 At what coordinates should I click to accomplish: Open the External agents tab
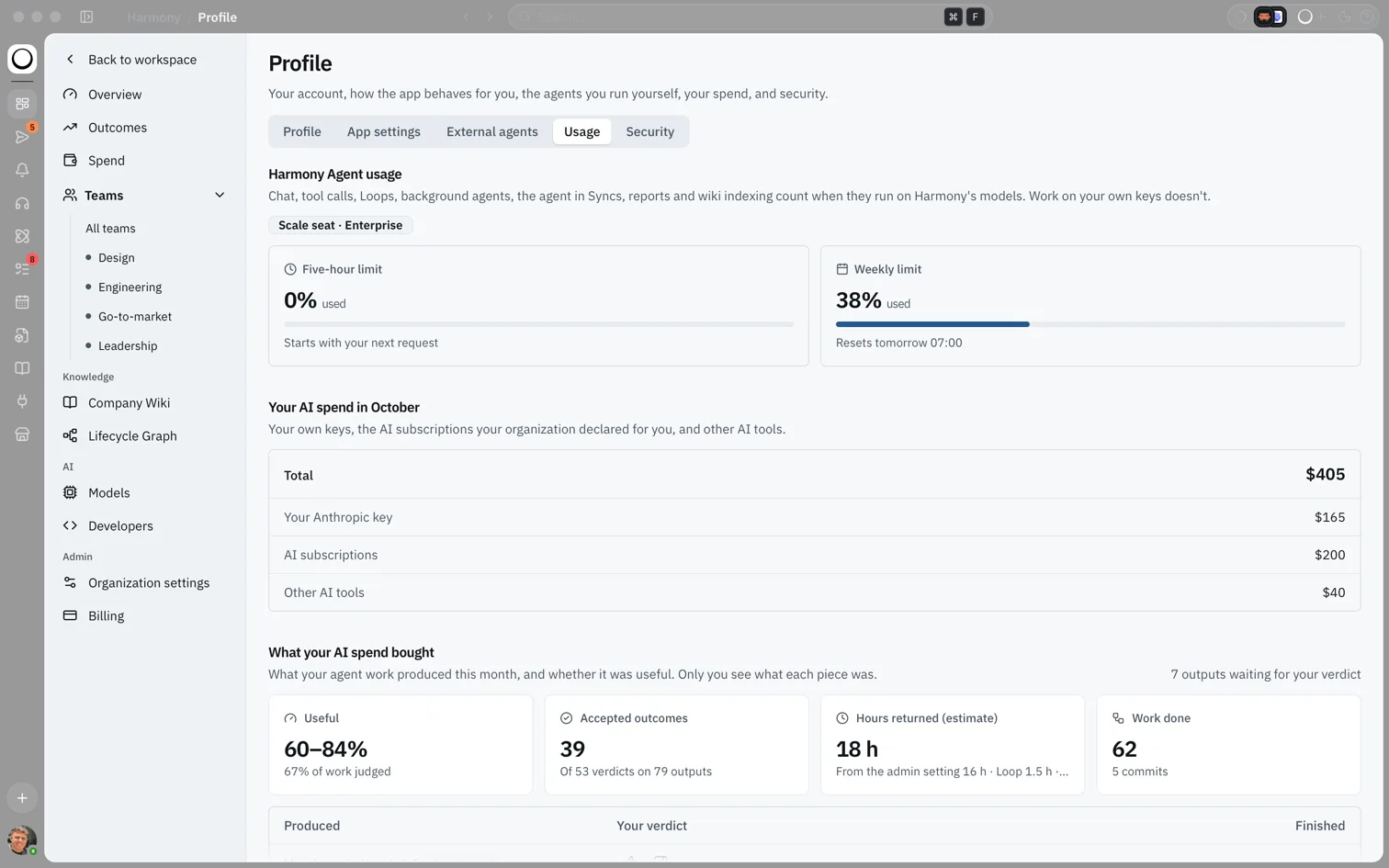click(492, 131)
